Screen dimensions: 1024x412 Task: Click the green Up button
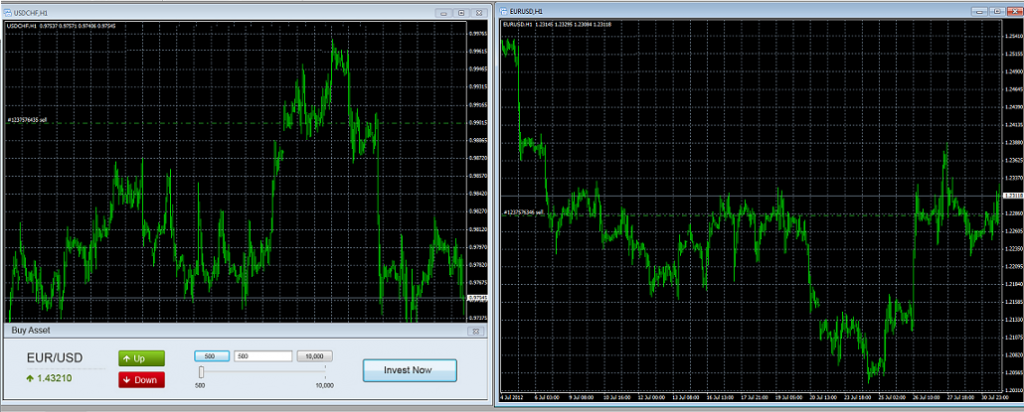coord(141,358)
